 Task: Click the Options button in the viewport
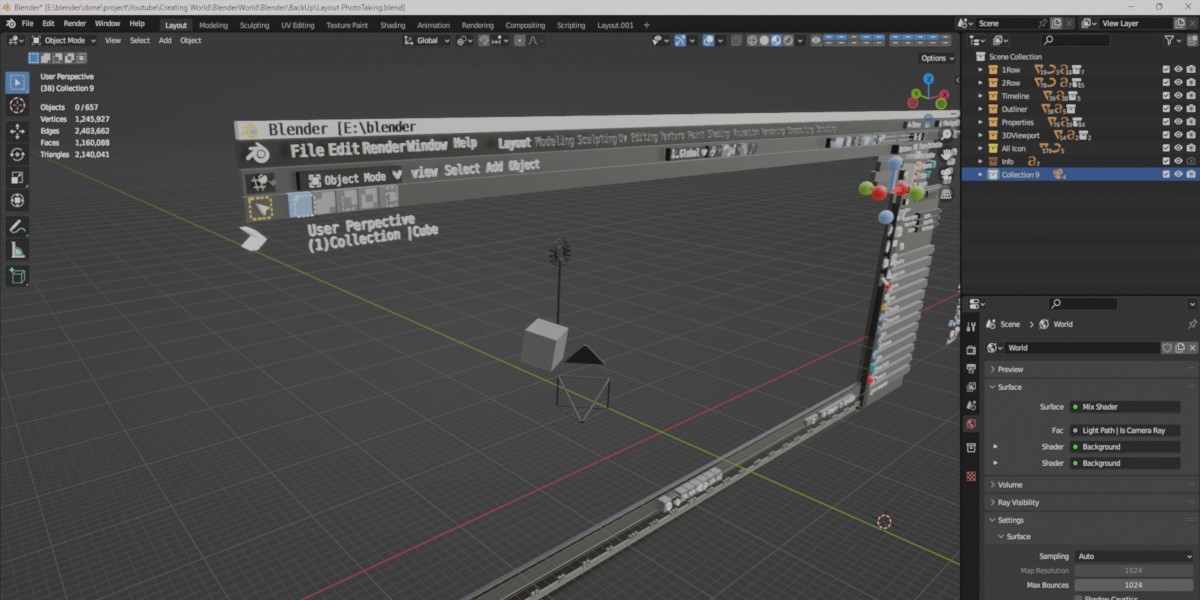[935, 58]
